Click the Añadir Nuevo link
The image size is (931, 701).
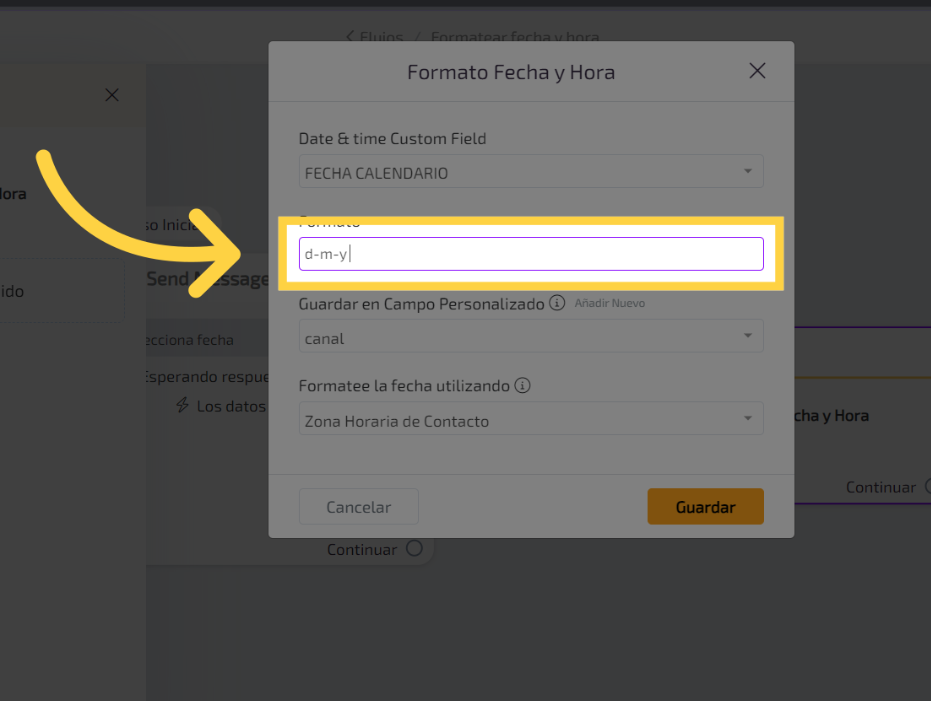point(608,303)
